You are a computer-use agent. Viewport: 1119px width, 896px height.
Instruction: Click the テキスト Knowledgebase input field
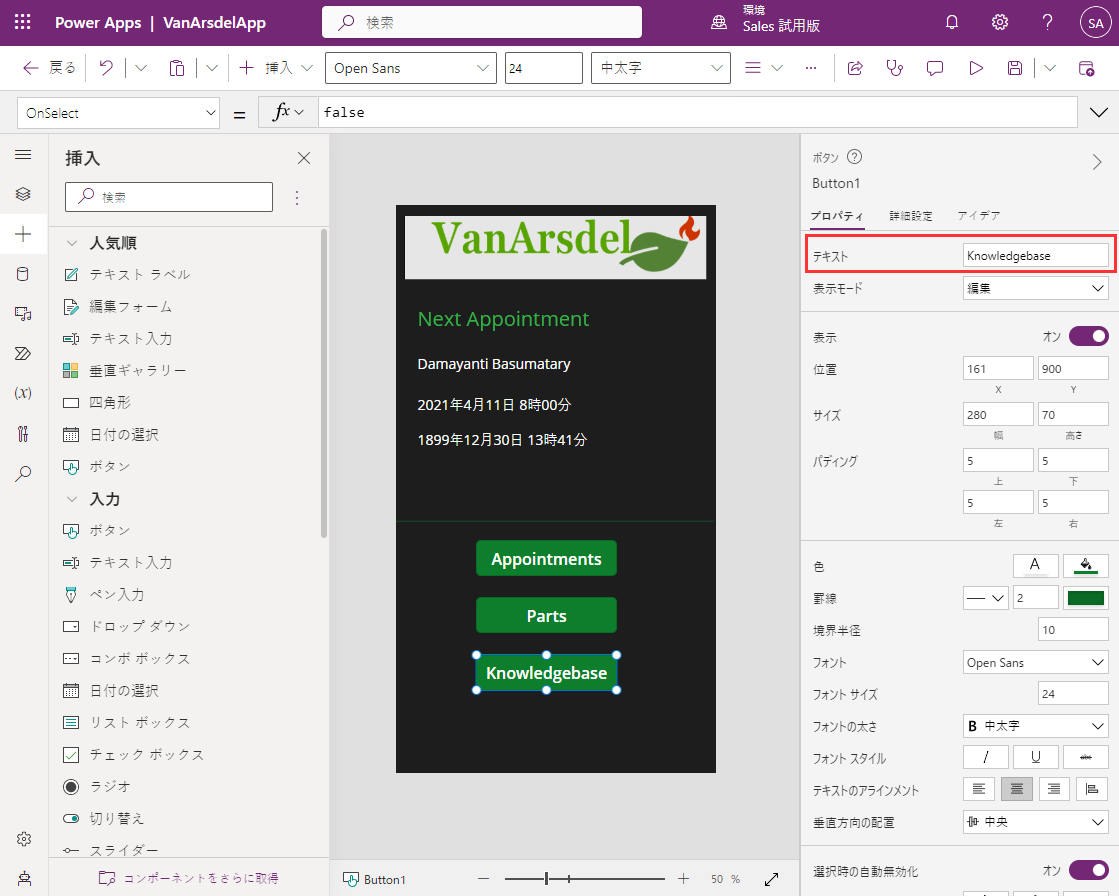1036,255
